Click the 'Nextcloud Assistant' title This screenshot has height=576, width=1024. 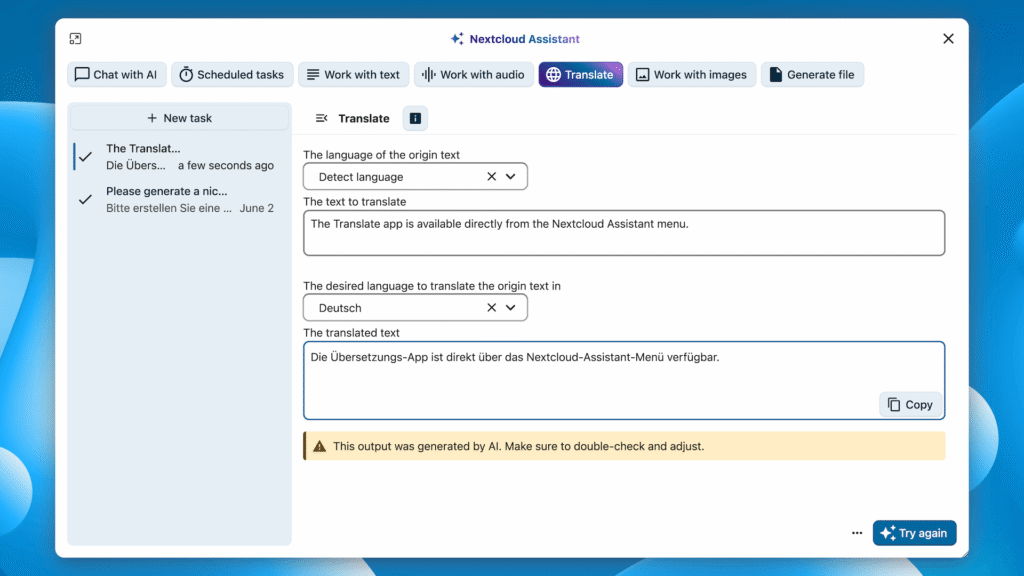tap(524, 39)
